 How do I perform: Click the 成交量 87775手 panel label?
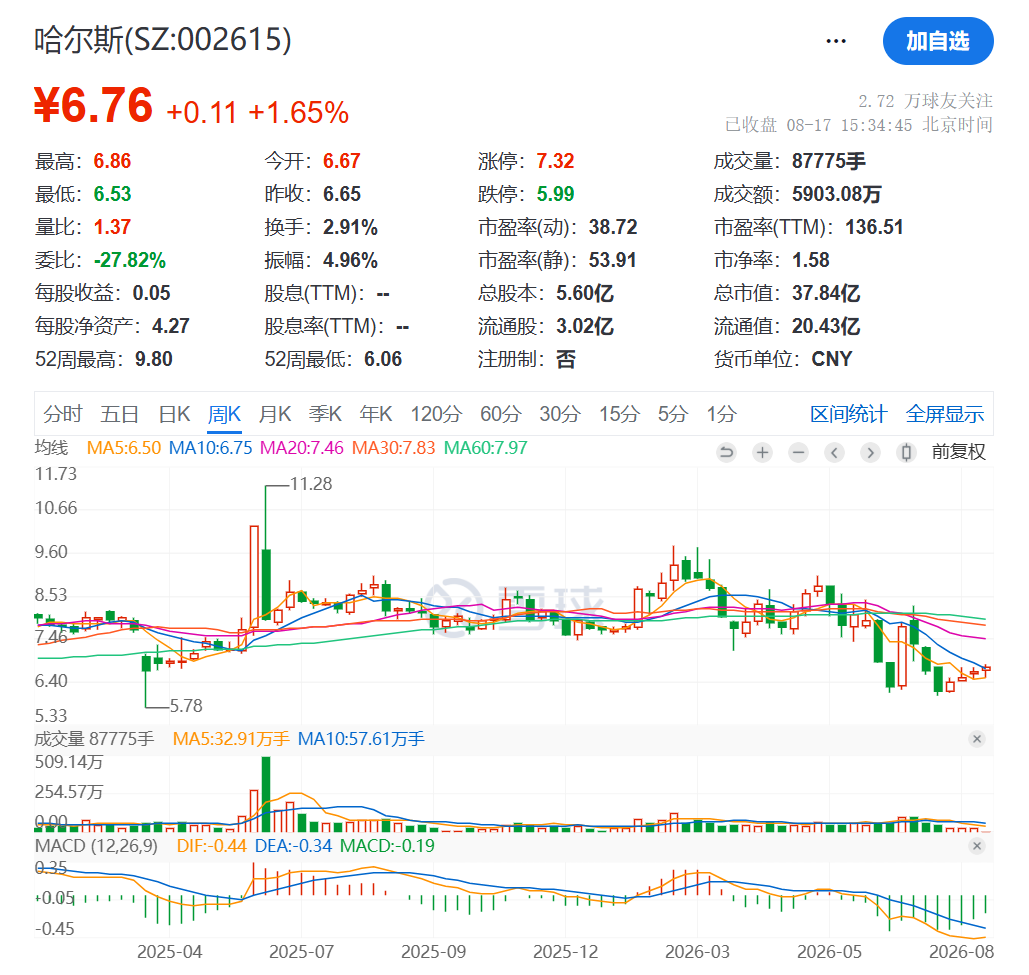(x=94, y=739)
